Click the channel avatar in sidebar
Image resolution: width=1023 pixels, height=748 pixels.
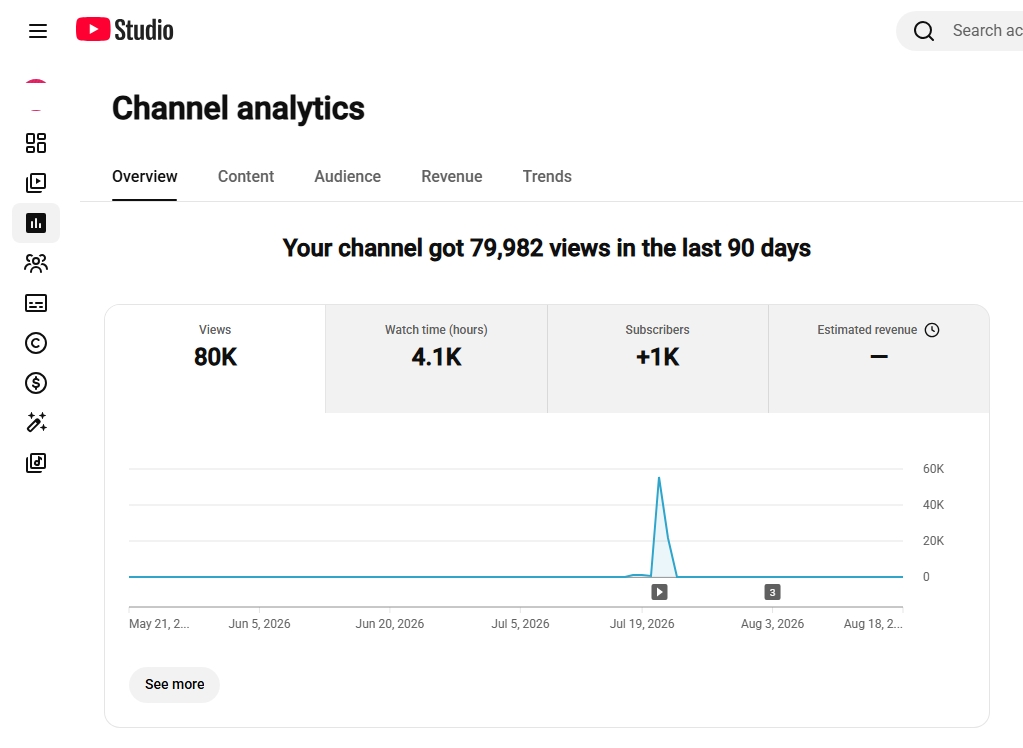point(36,95)
